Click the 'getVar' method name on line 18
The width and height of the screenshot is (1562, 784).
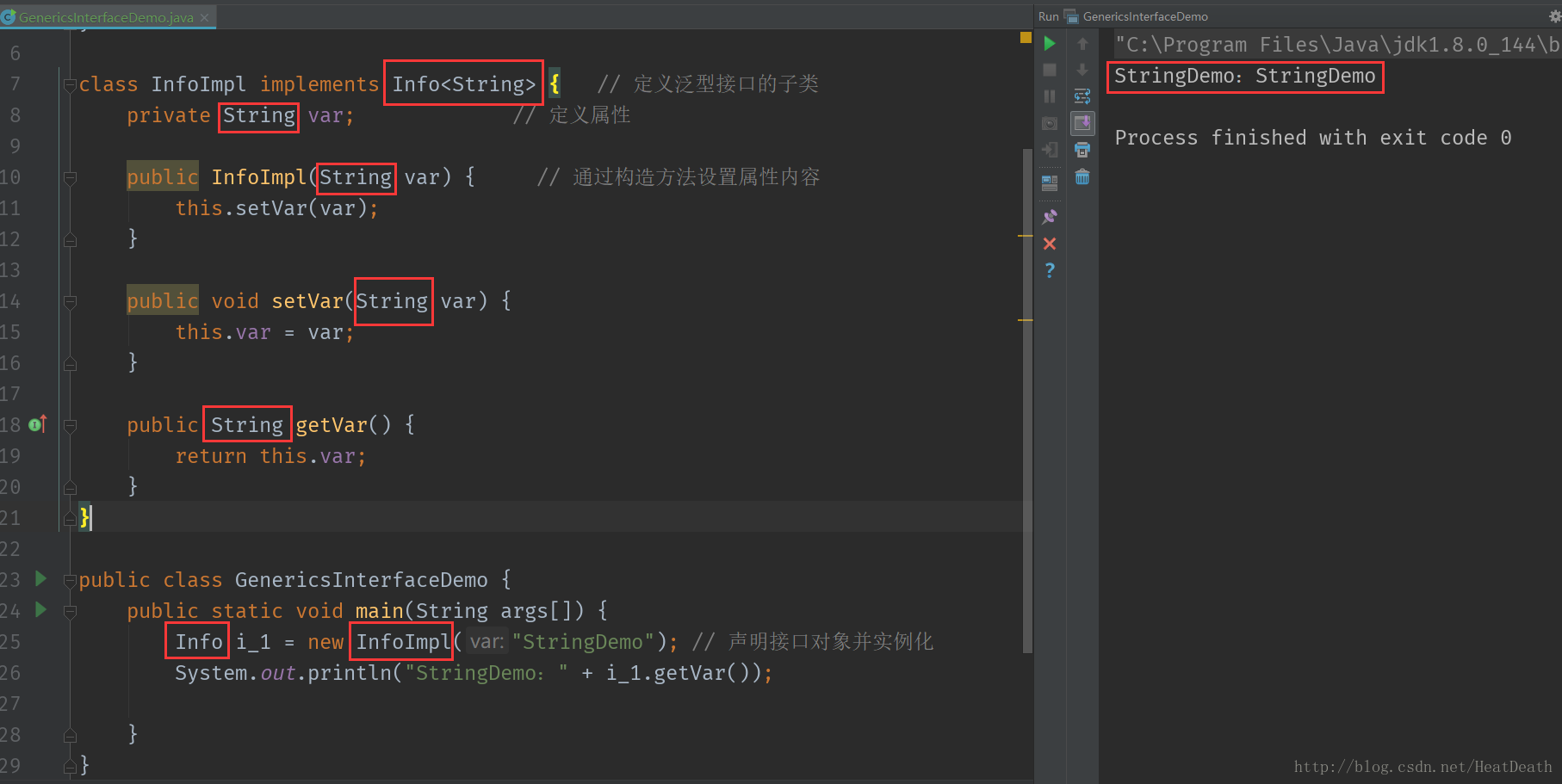click(x=332, y=425)
